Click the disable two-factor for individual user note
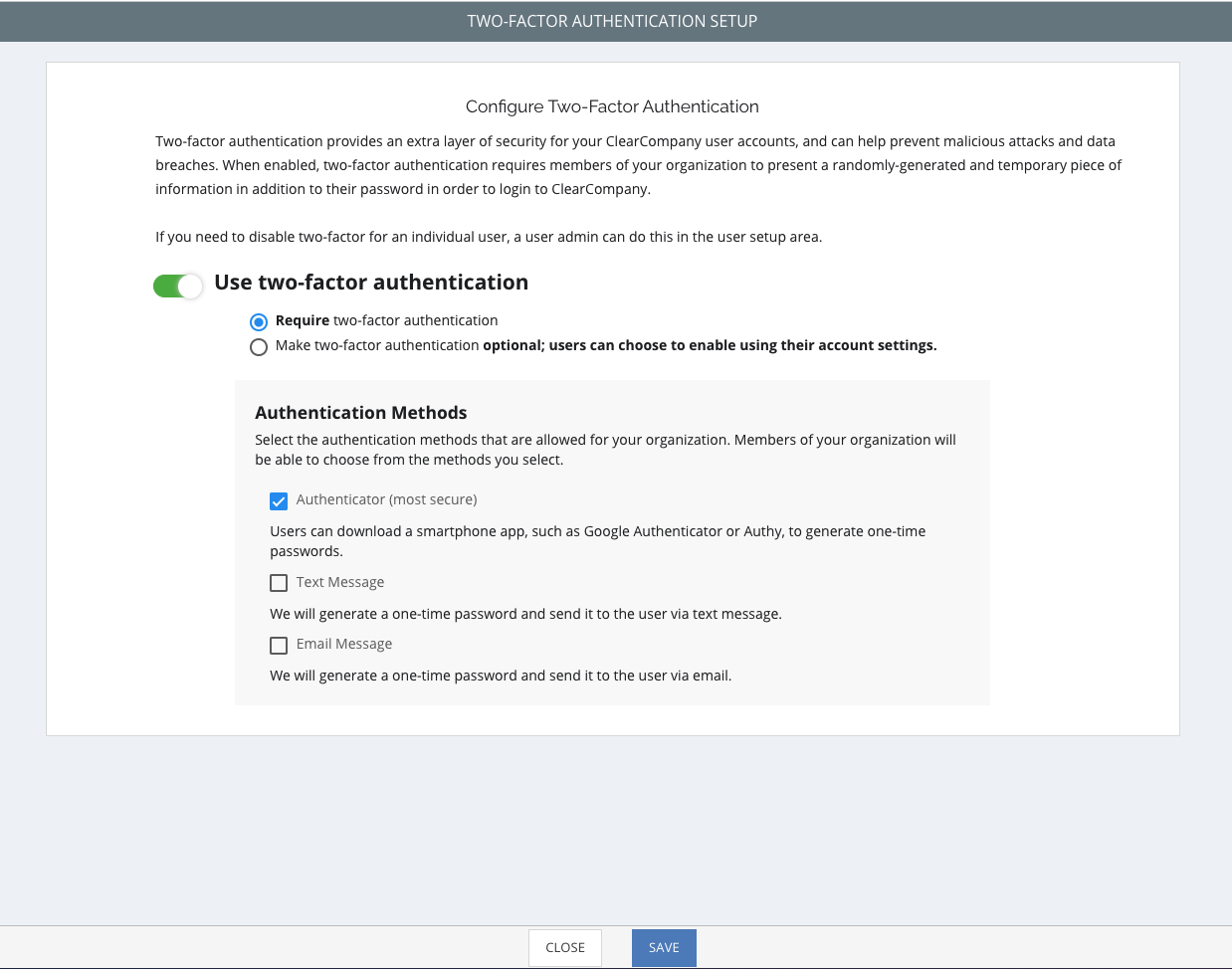 489,237
